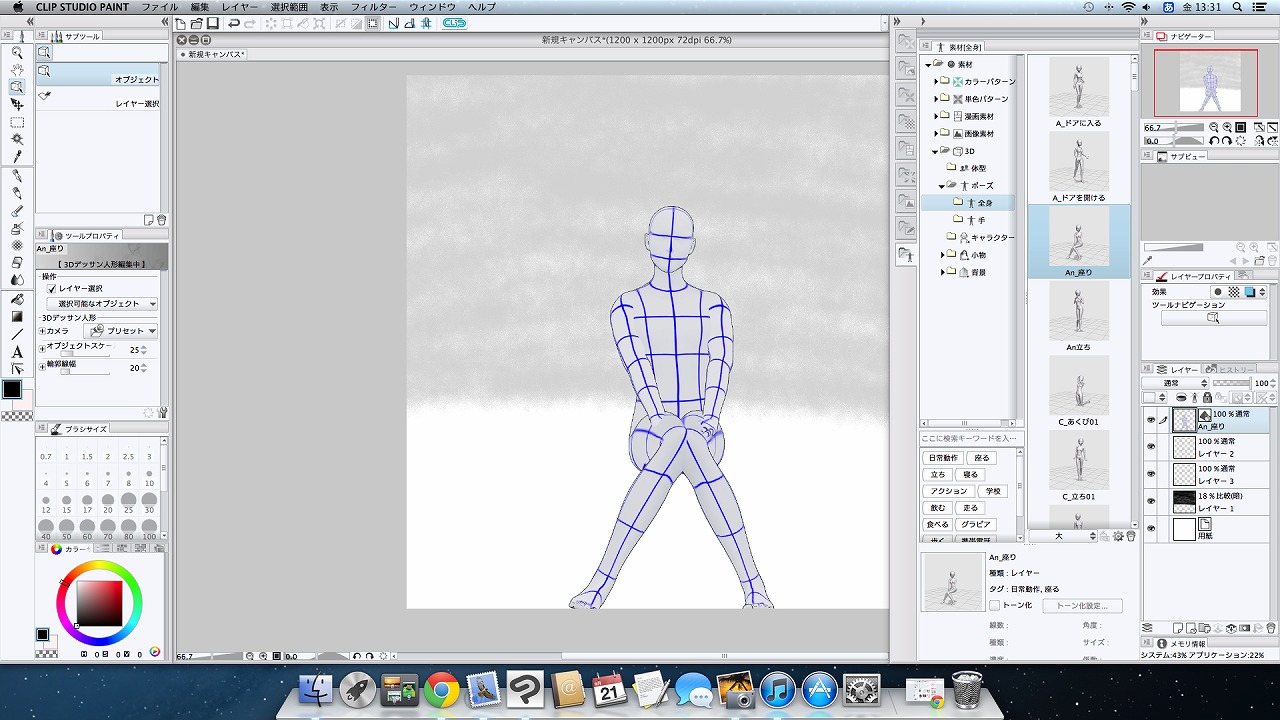Expand the カラーパターン folder in tree
Viewport: 1280px width, 720px height.
point(936,82)
